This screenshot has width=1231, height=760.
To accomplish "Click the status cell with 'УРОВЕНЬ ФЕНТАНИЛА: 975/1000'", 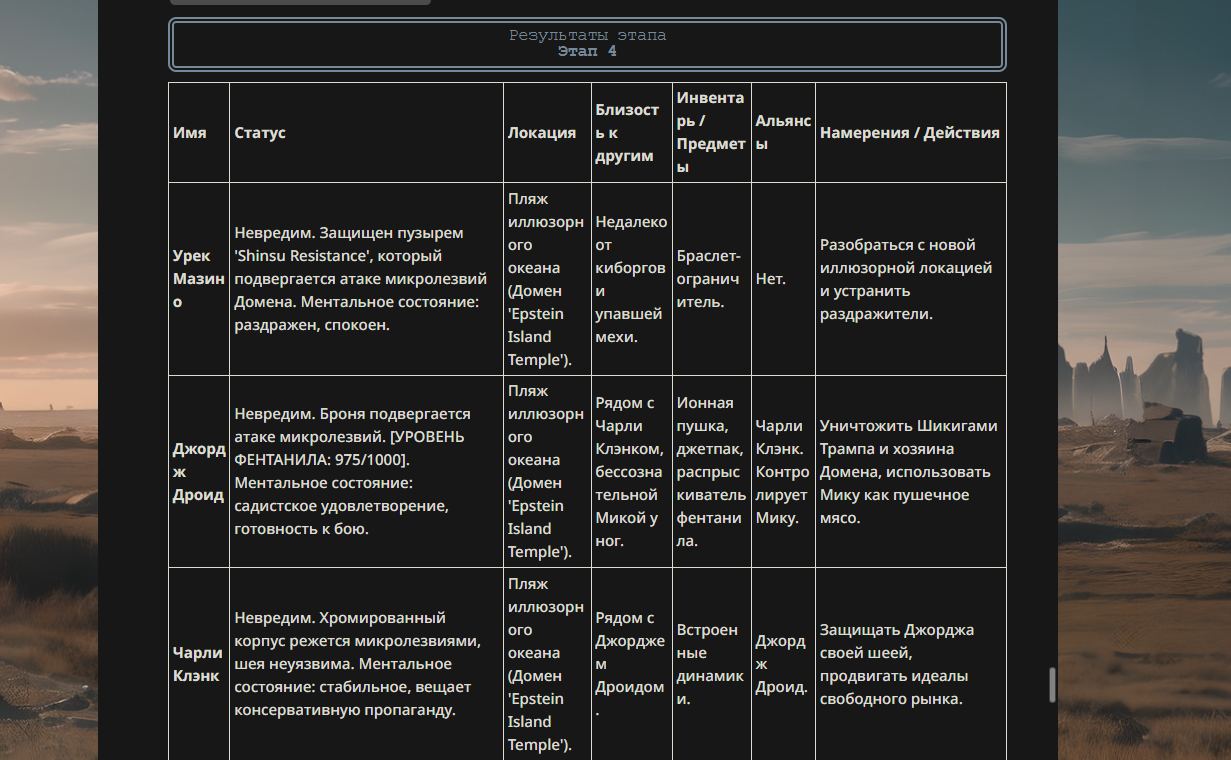I will tap(366, 472).
